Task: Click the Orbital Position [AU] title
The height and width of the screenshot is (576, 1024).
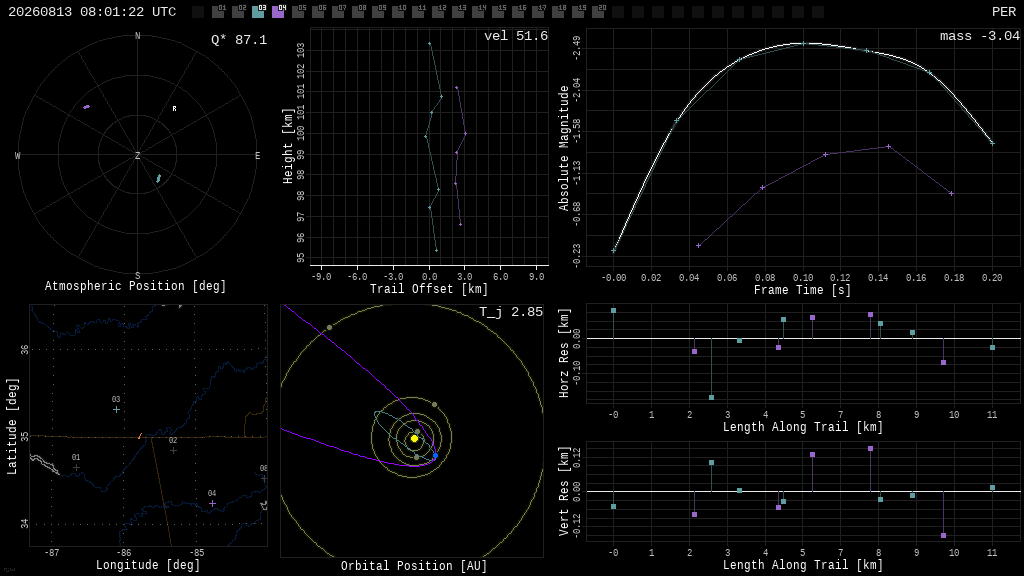Action: coord(414,566)
